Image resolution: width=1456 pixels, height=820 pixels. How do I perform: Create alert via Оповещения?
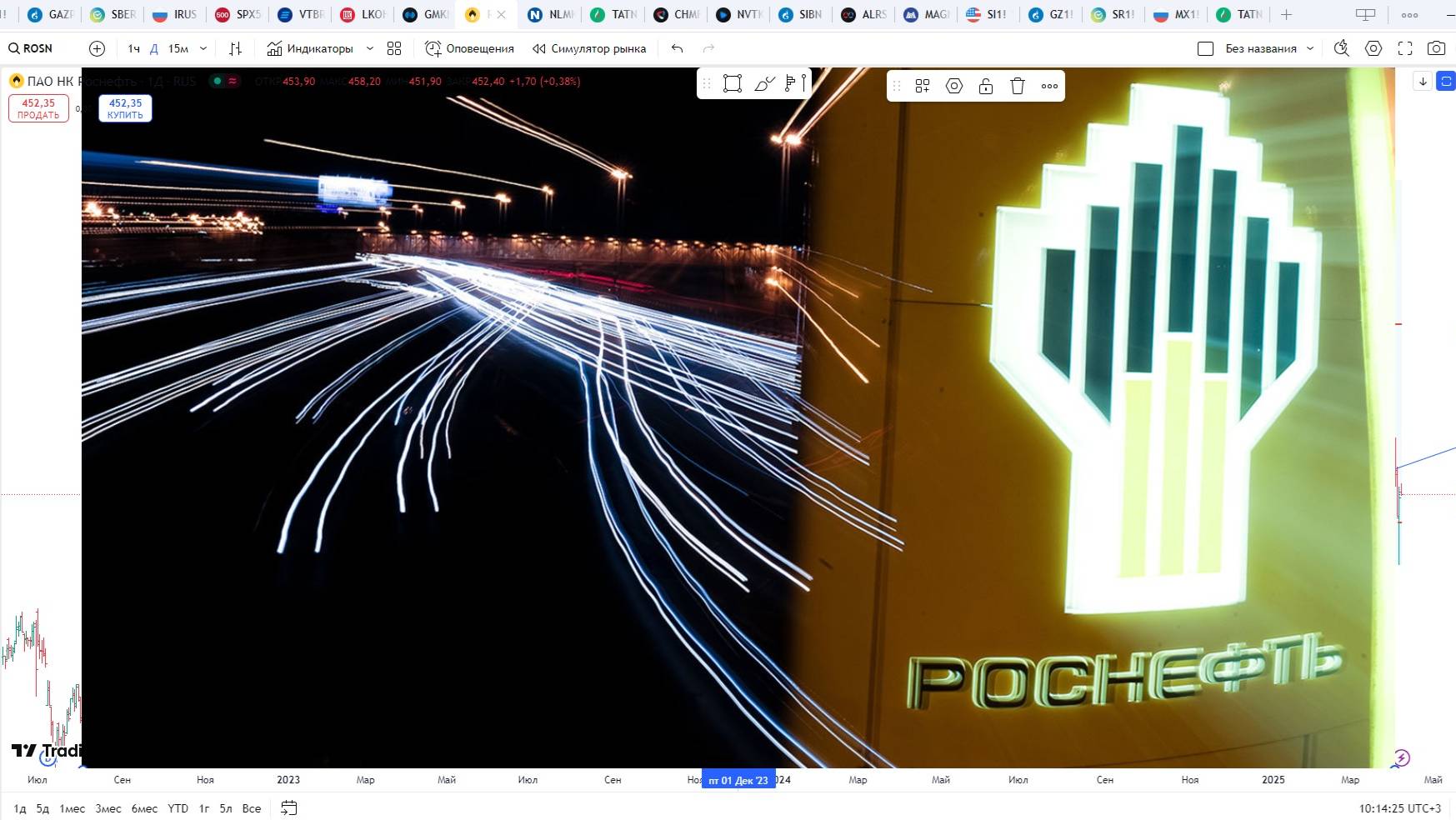click(469, 48)
